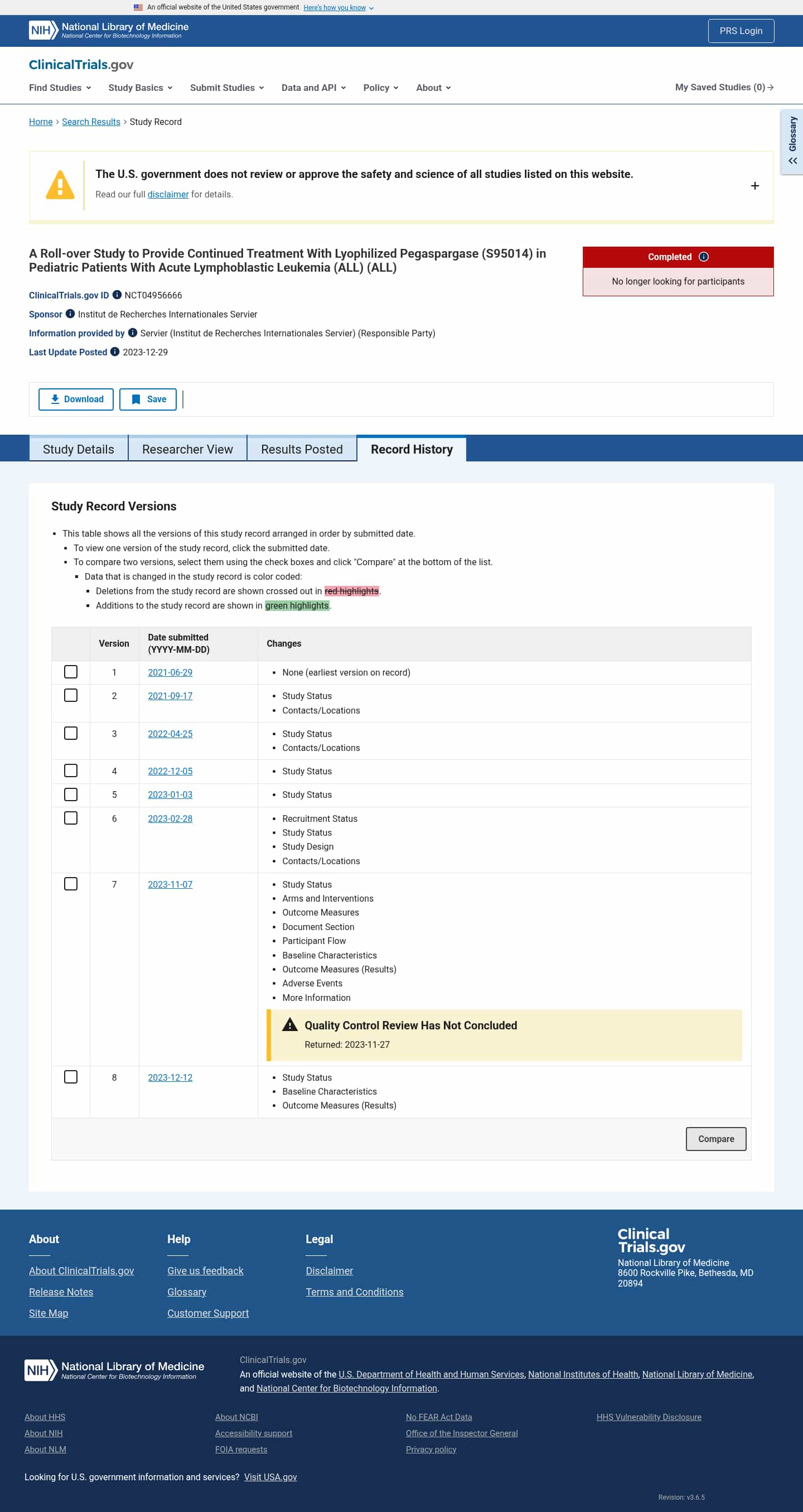The width and height of the screenshot is (803, 1512).
Task: Click the NIH National Library of Medicine header logo
Action: point(109,31)
